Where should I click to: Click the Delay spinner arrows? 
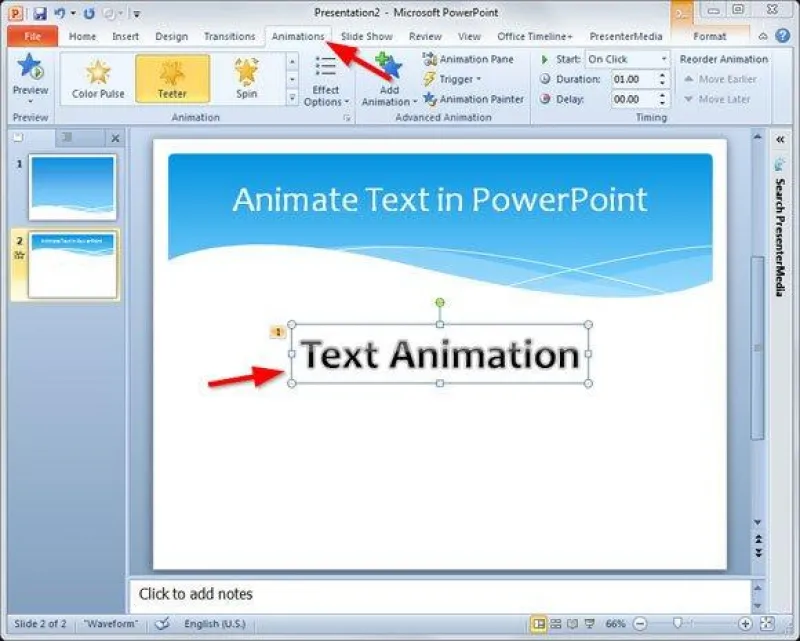coord(662,99)
